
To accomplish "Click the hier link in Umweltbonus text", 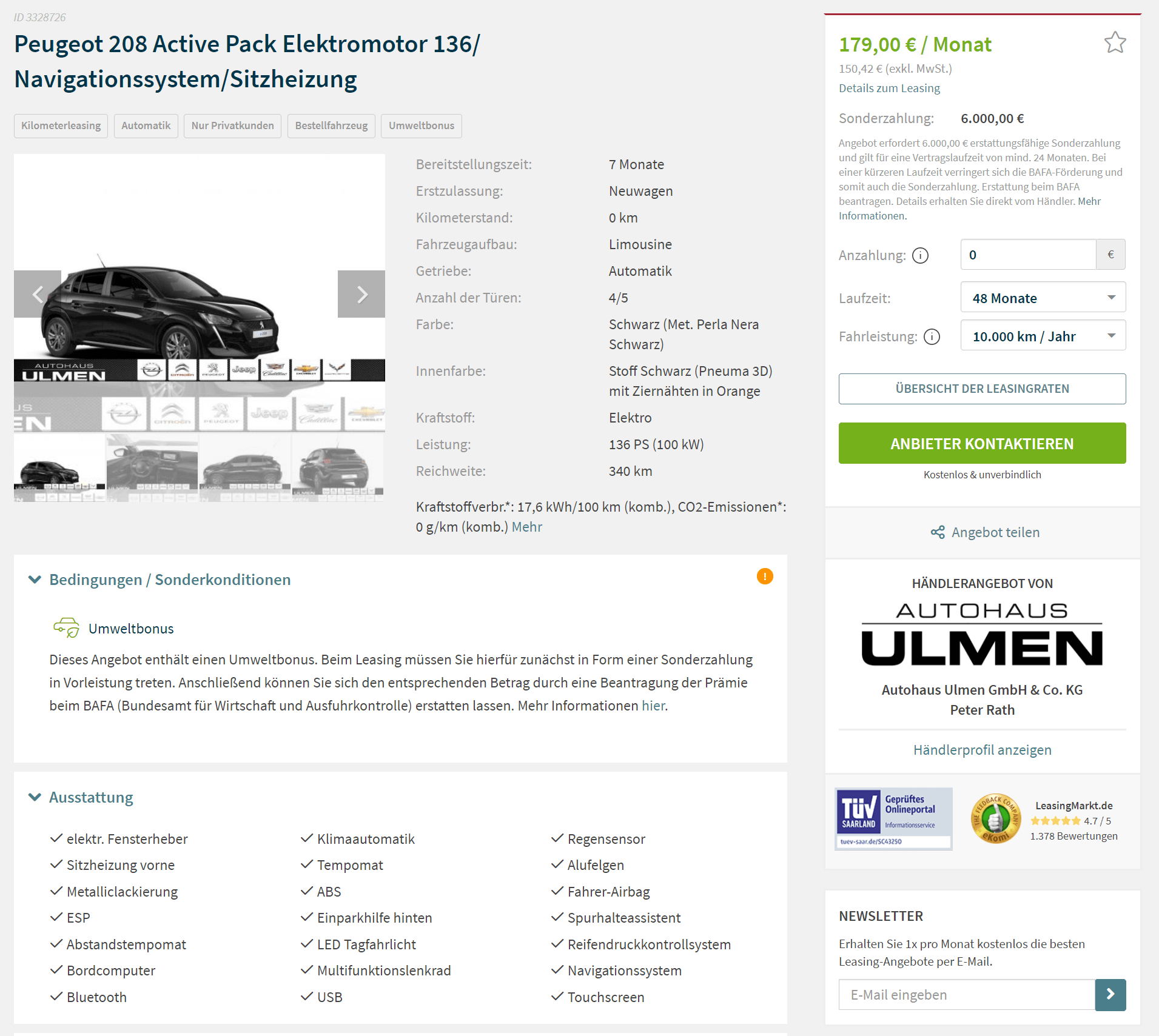I will pos(653,706).
